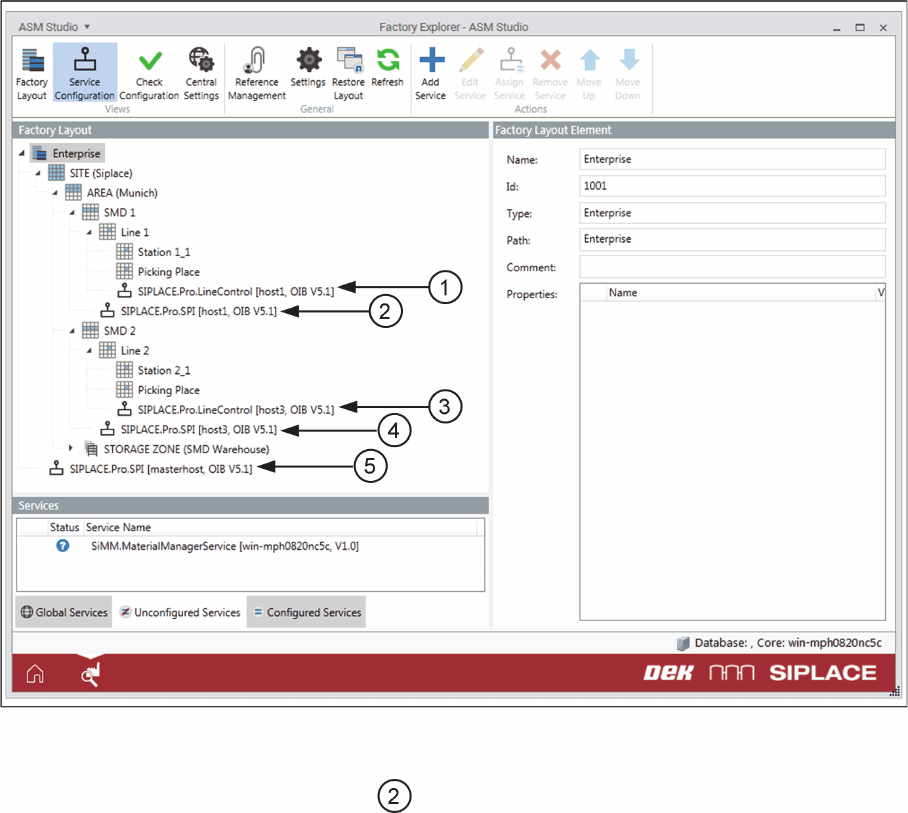Select SIPLACE.Pro.SPI host1 service
The width and height of the screenshot is (908, 813).
tap(199, 311)
